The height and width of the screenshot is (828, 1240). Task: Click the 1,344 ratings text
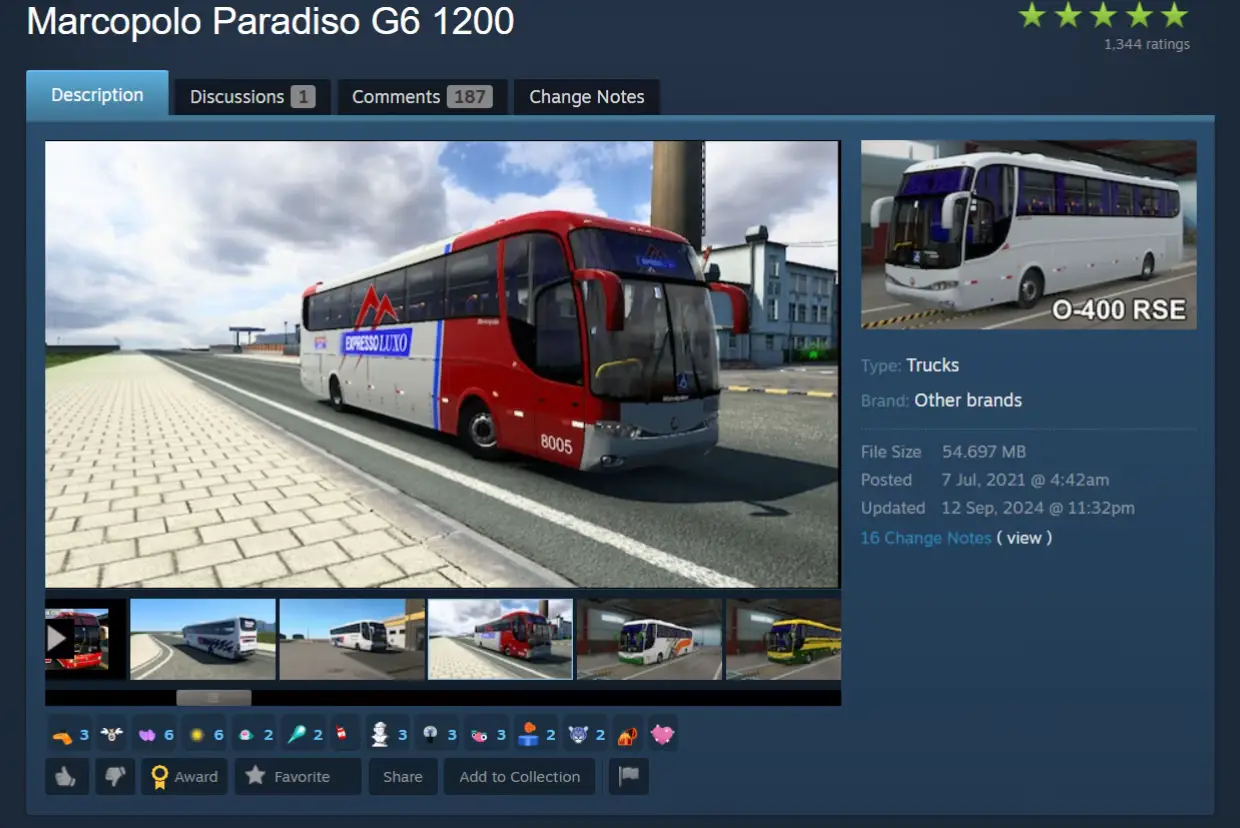[x=1147, y=45]
